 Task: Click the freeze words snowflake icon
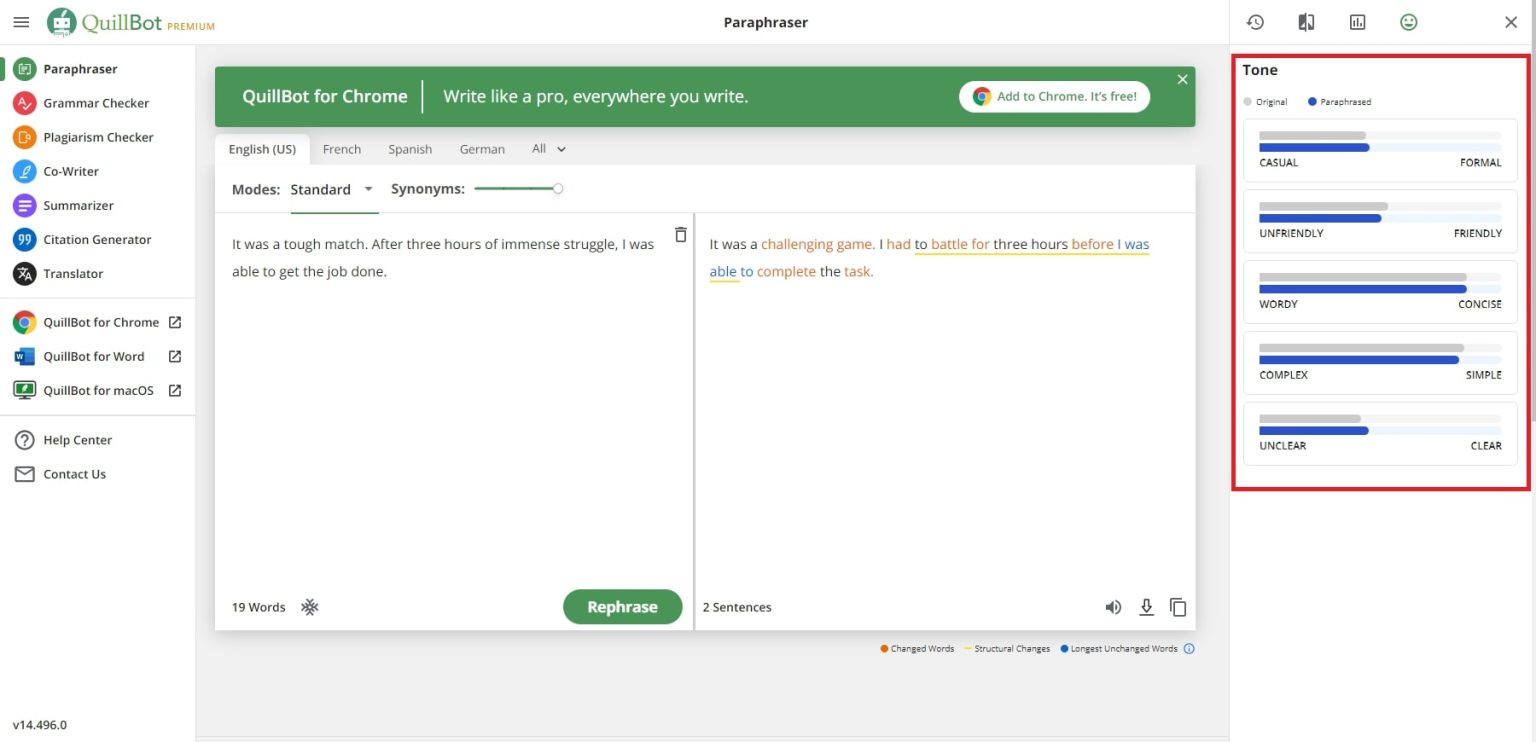coord(310,607)
